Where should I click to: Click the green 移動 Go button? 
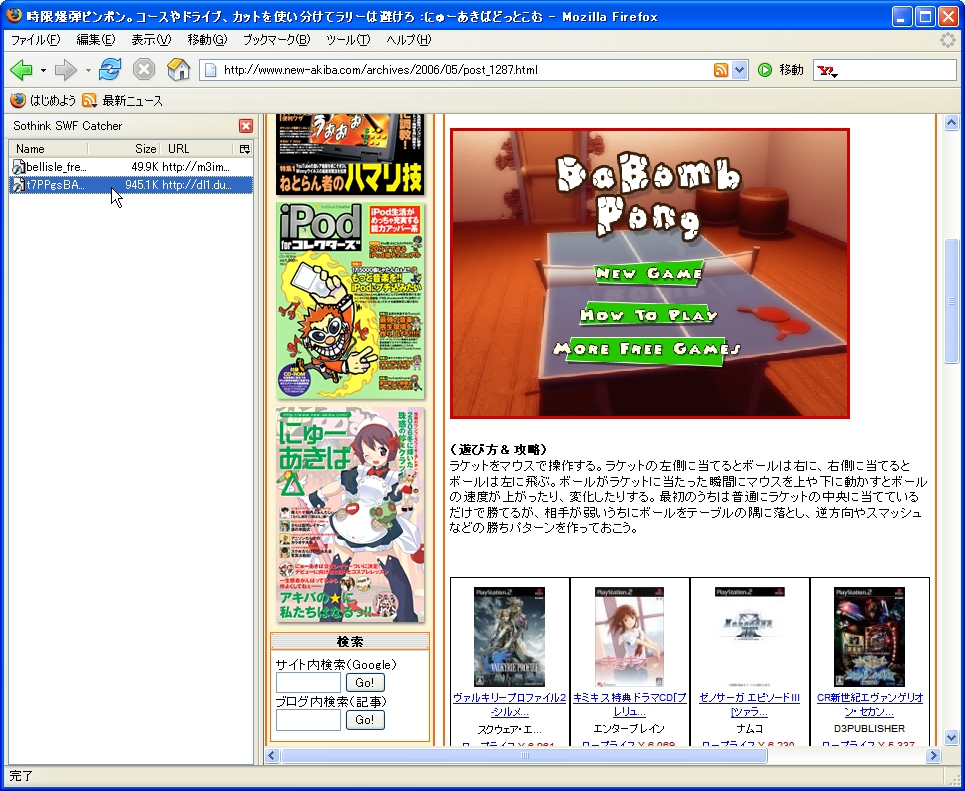pyautogui.click(x=780, y=70)
